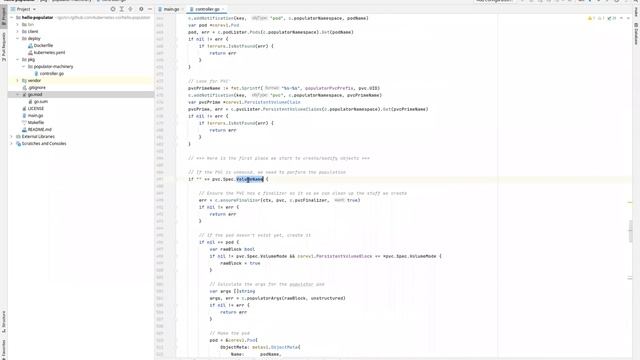This screenshot has width=640, height=360.
Task: Open Project panel gear options
Action: (141, 9)
